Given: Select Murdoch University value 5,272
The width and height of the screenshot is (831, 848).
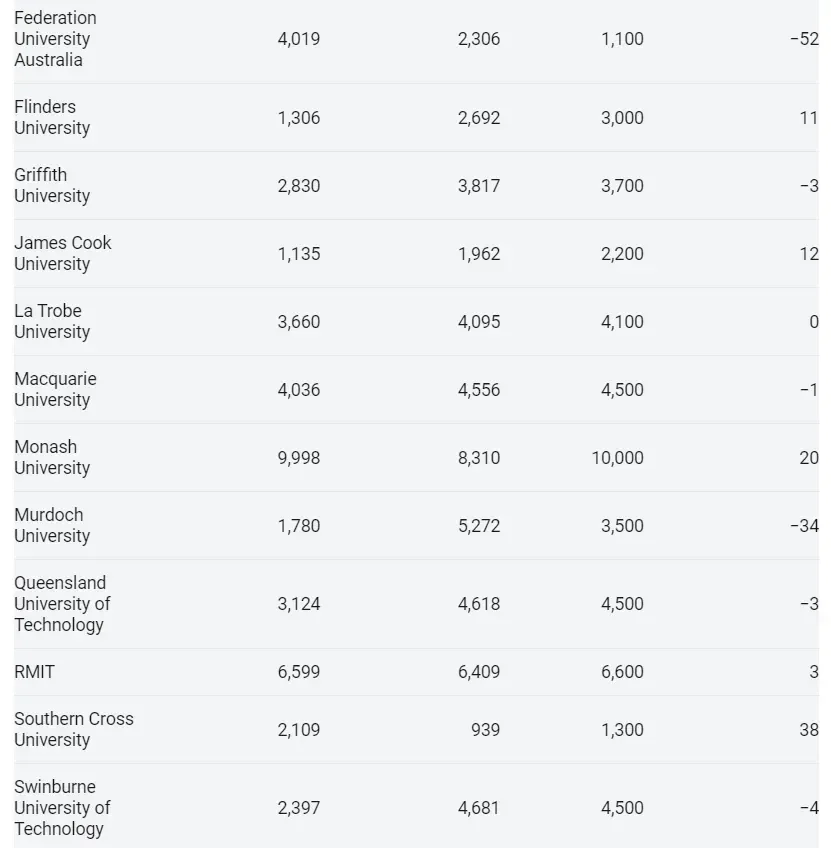Looking at the screenshot, I should pos(479,526).
